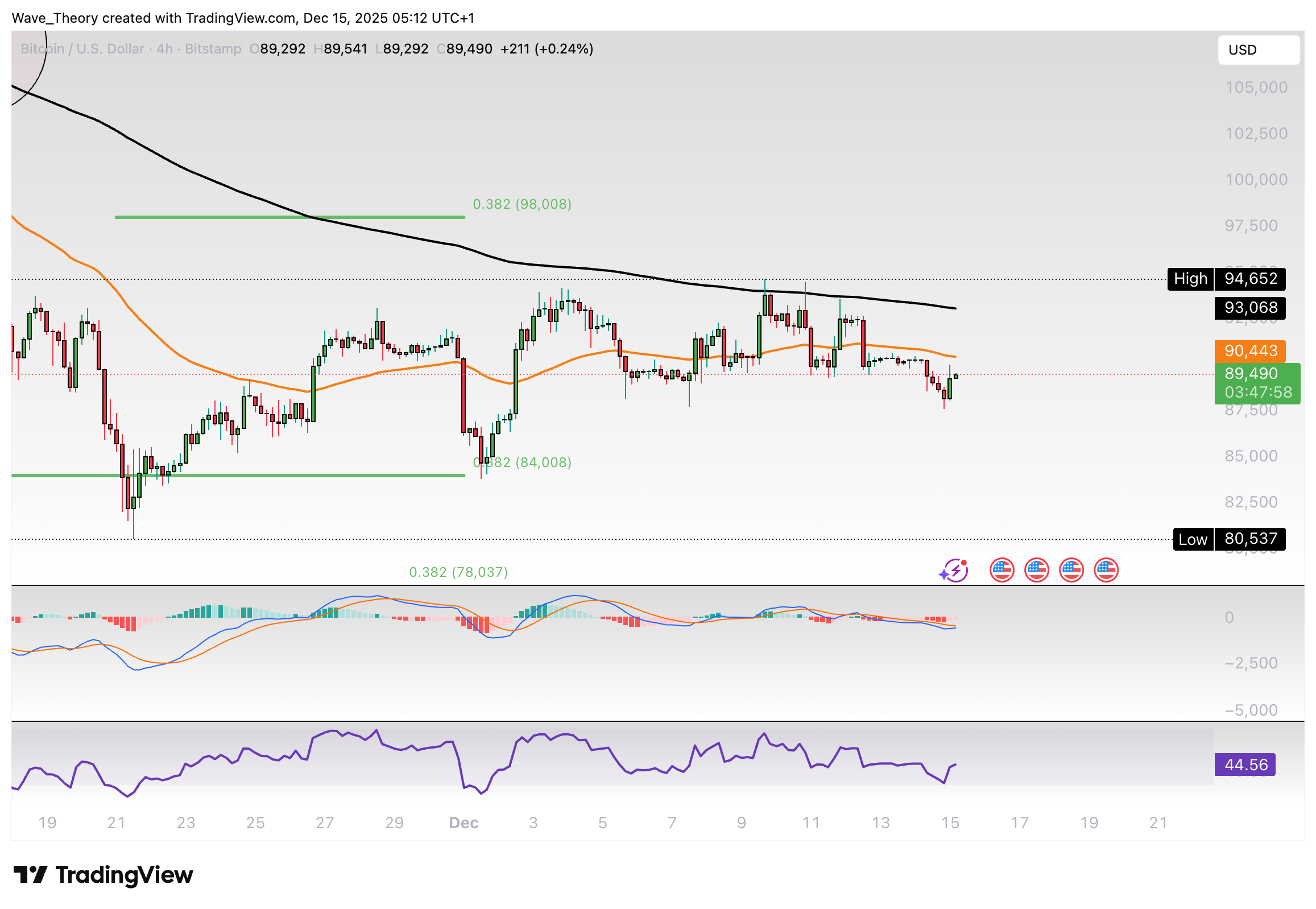This screenshot has width=1316, height=909.
Task: Open the third US flag economic event
Action: pyautogui.click(x=1071, y=570)
